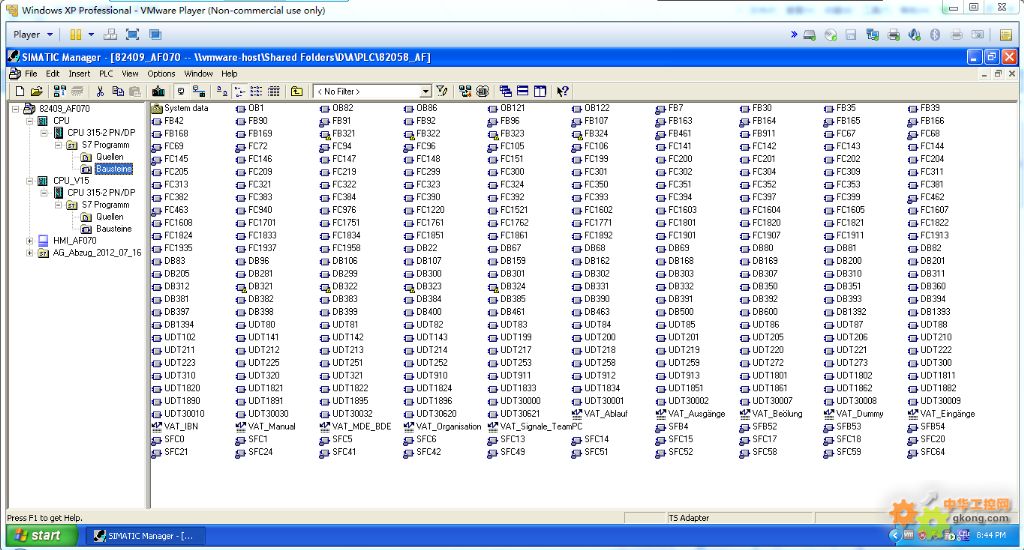Open the Window menu
This screenshot has height=550, width=1024.
199,74
